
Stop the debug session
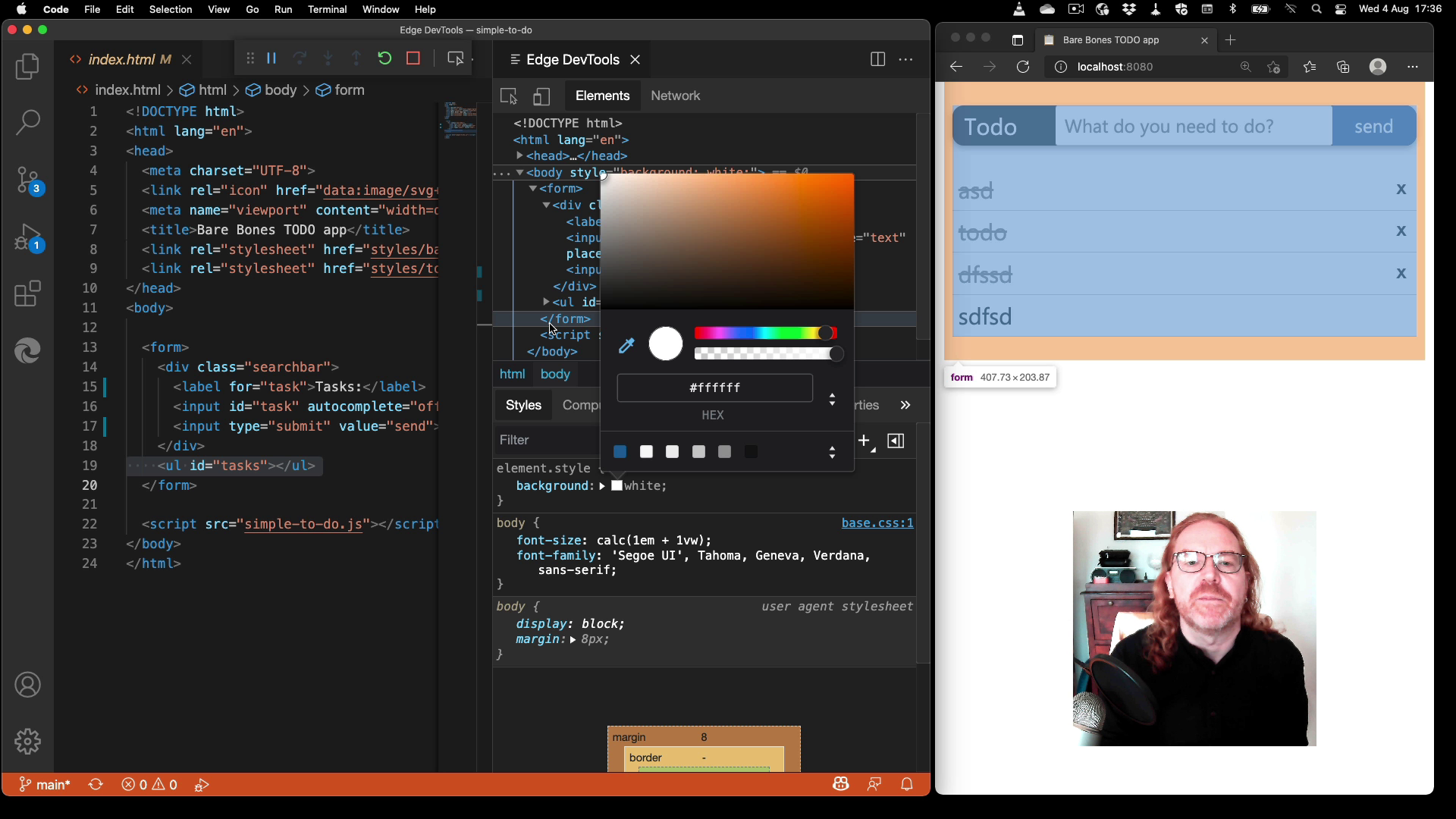click(x=413, y=58)
